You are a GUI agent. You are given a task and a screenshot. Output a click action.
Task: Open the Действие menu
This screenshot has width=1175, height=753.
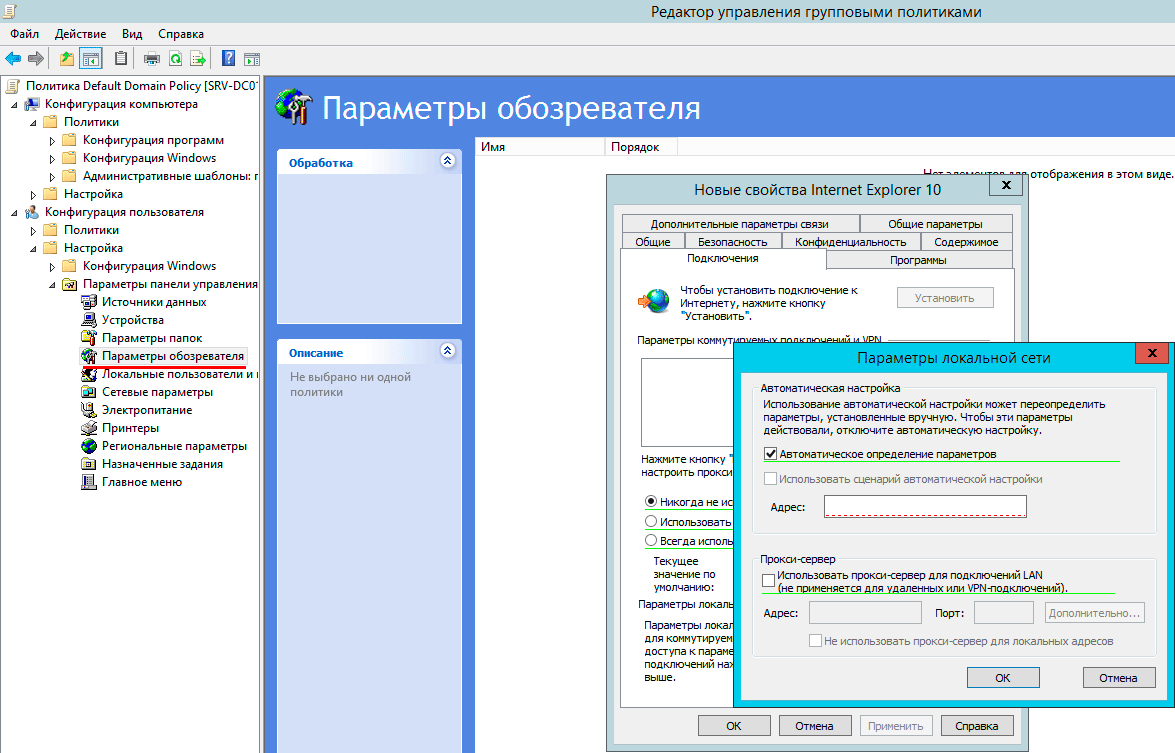coord(78,34)
